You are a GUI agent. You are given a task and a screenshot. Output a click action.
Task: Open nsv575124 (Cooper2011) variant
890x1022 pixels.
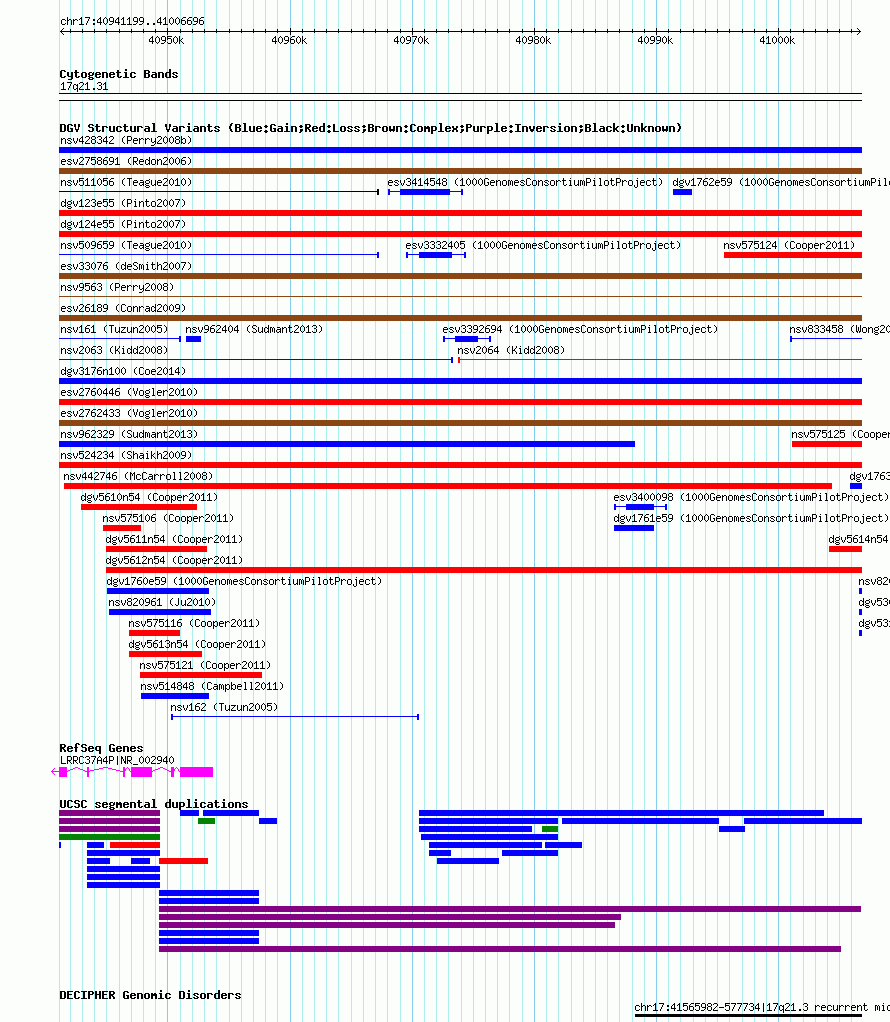tap(789, 245)
